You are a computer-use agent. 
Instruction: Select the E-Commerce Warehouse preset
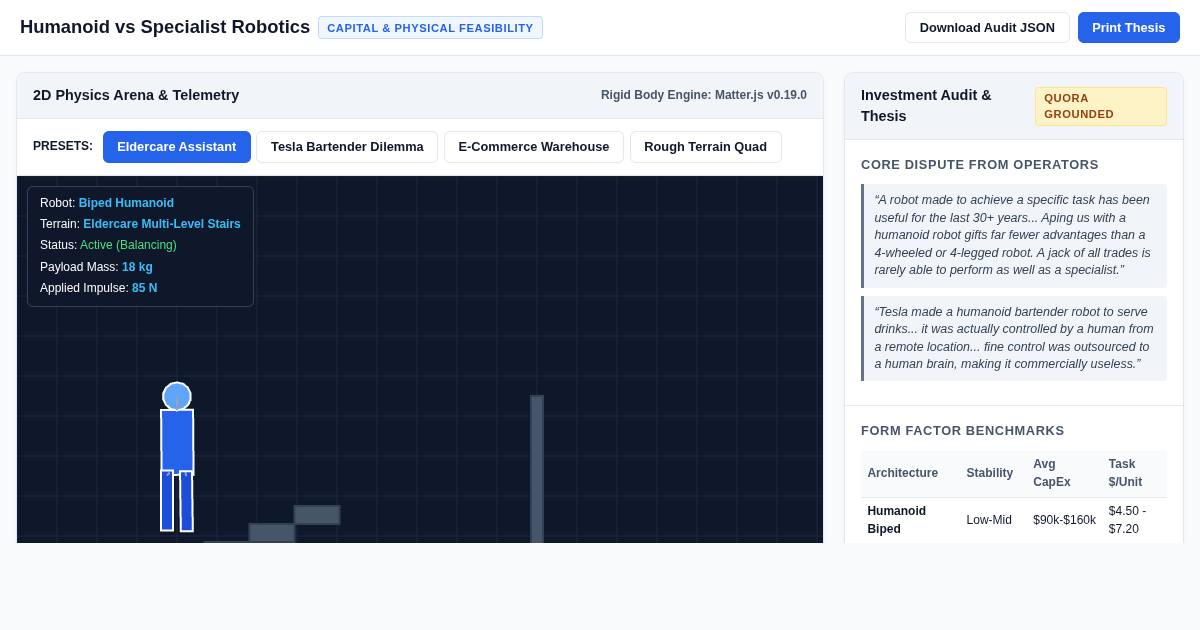[x=534, y=147]
